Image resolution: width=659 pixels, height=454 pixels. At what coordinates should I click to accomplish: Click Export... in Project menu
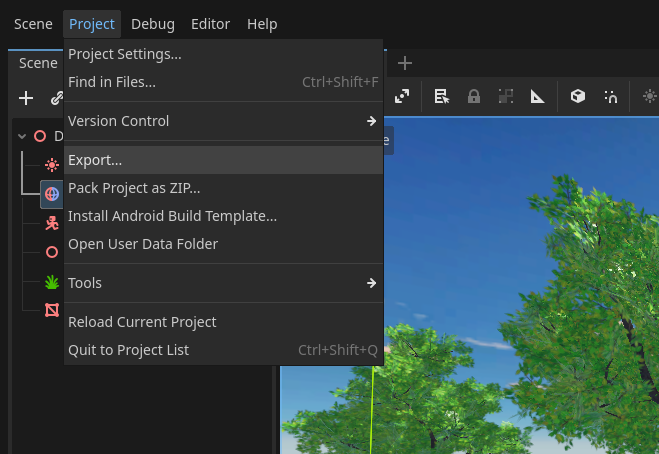pyautogui.click(x=95, y=160)
